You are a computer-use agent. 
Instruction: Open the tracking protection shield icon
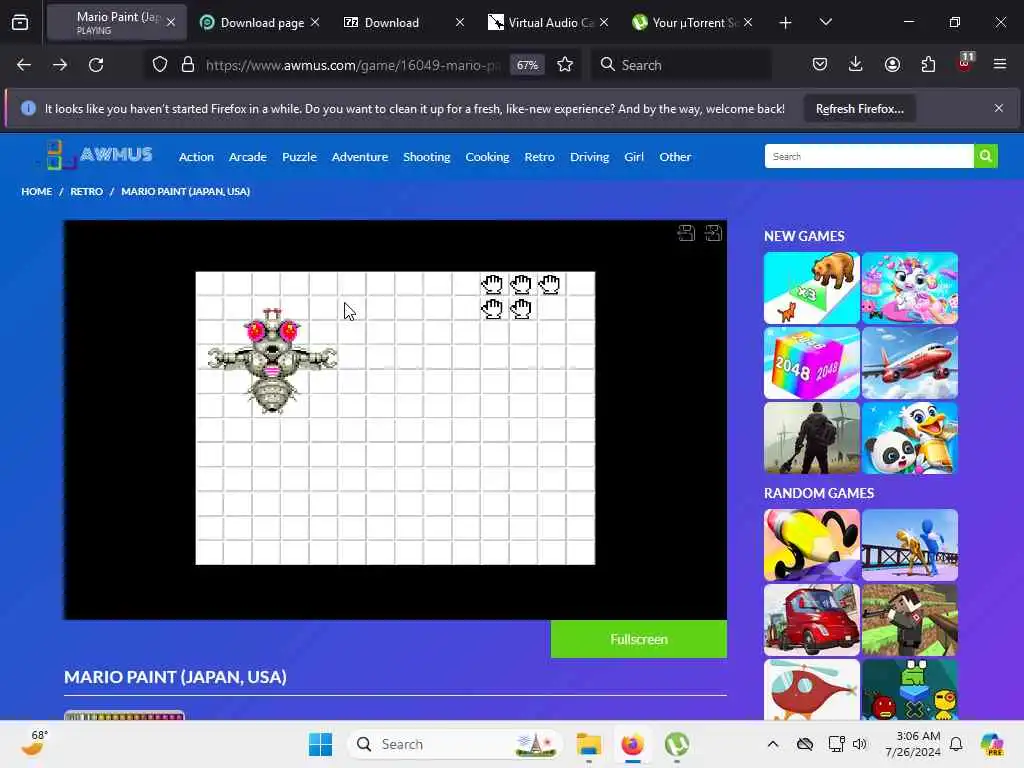click(160, 65)
